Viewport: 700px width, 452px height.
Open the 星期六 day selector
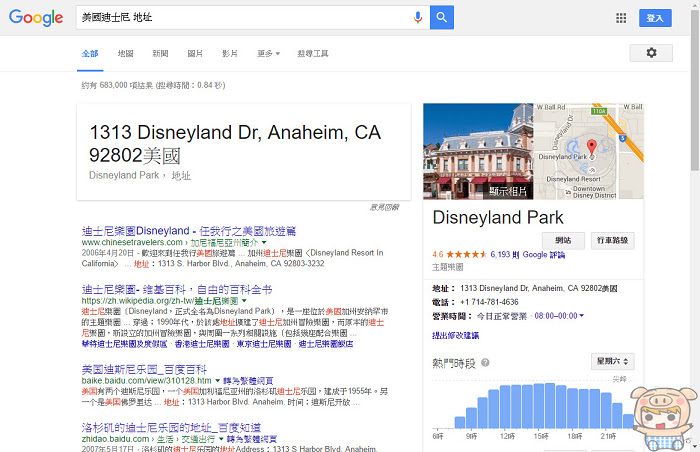612,361
